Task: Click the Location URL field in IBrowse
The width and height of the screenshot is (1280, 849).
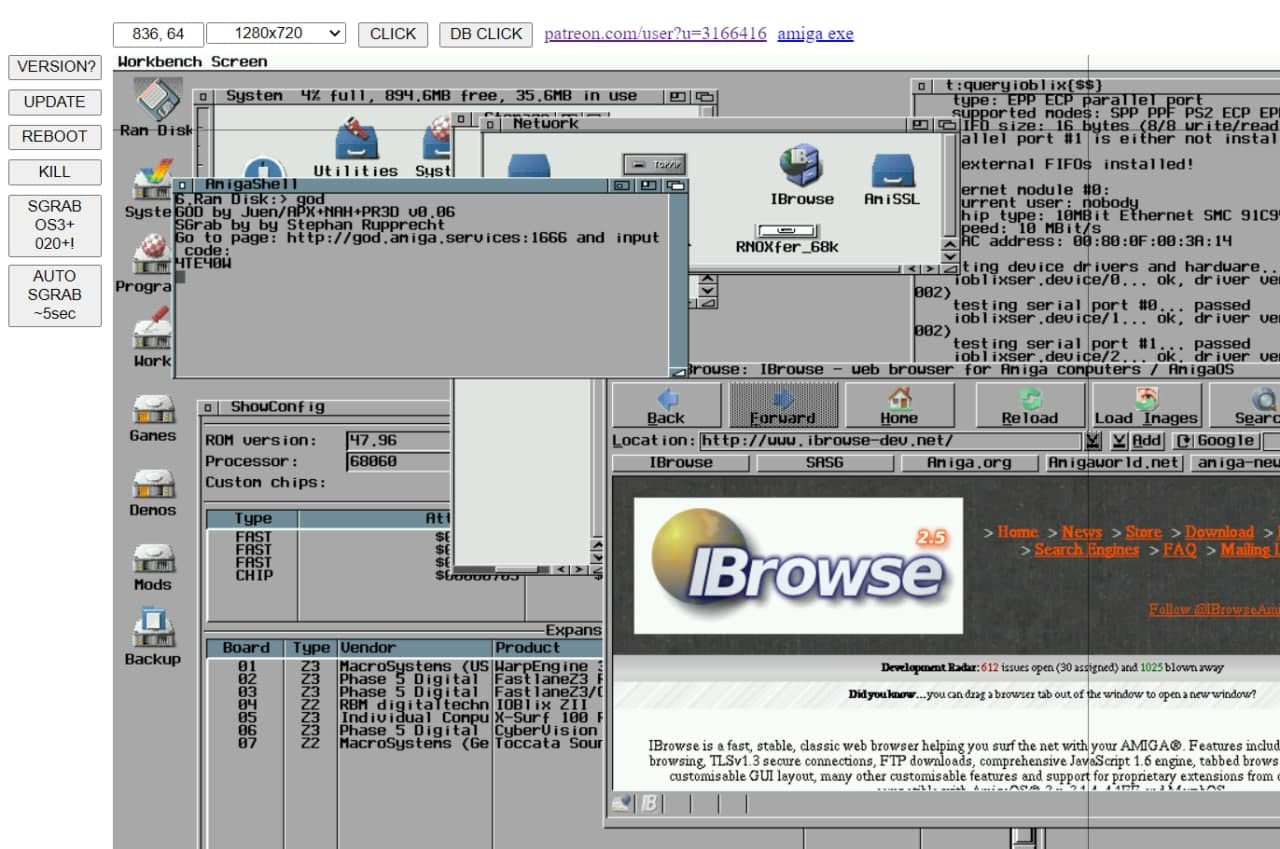Action: (890, 441)
